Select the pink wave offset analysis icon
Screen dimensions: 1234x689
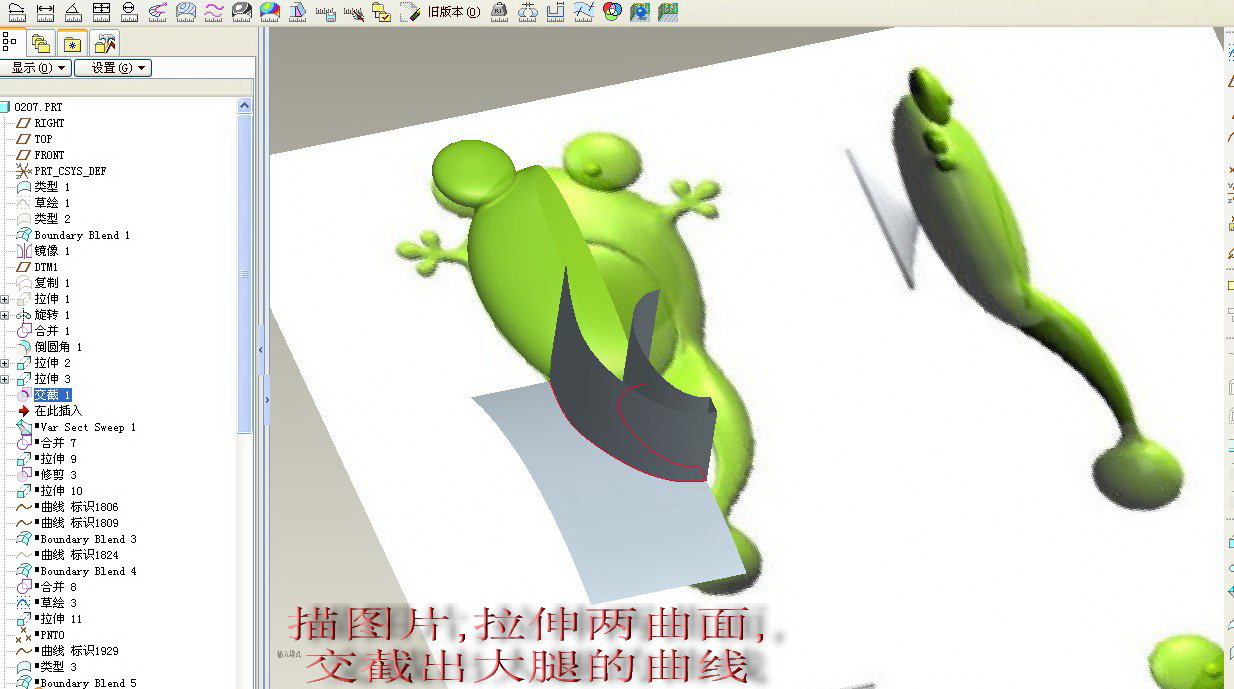pyautogui.click(x=213, y=12)
